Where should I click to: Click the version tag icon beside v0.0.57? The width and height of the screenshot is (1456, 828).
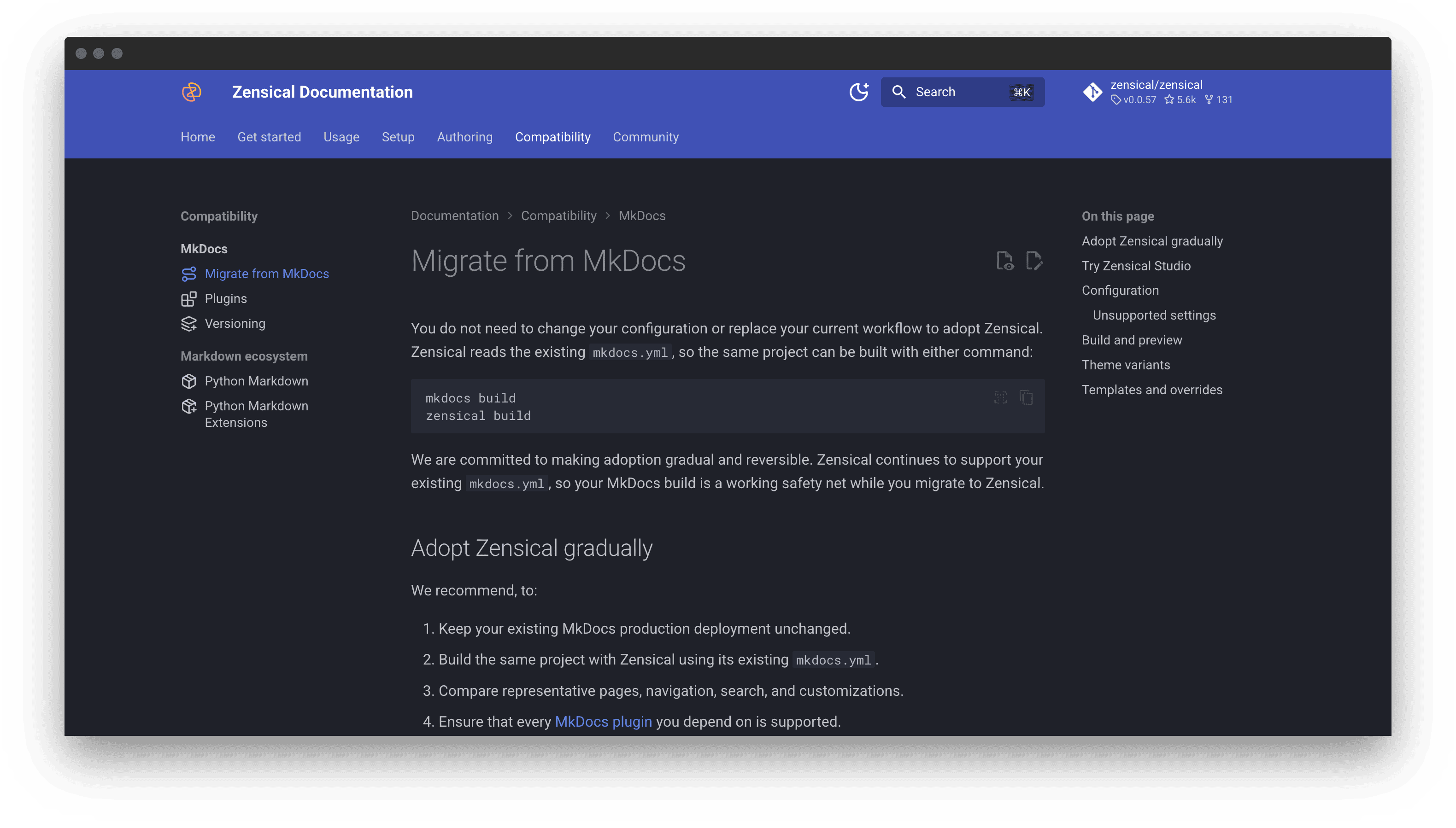1116,100
